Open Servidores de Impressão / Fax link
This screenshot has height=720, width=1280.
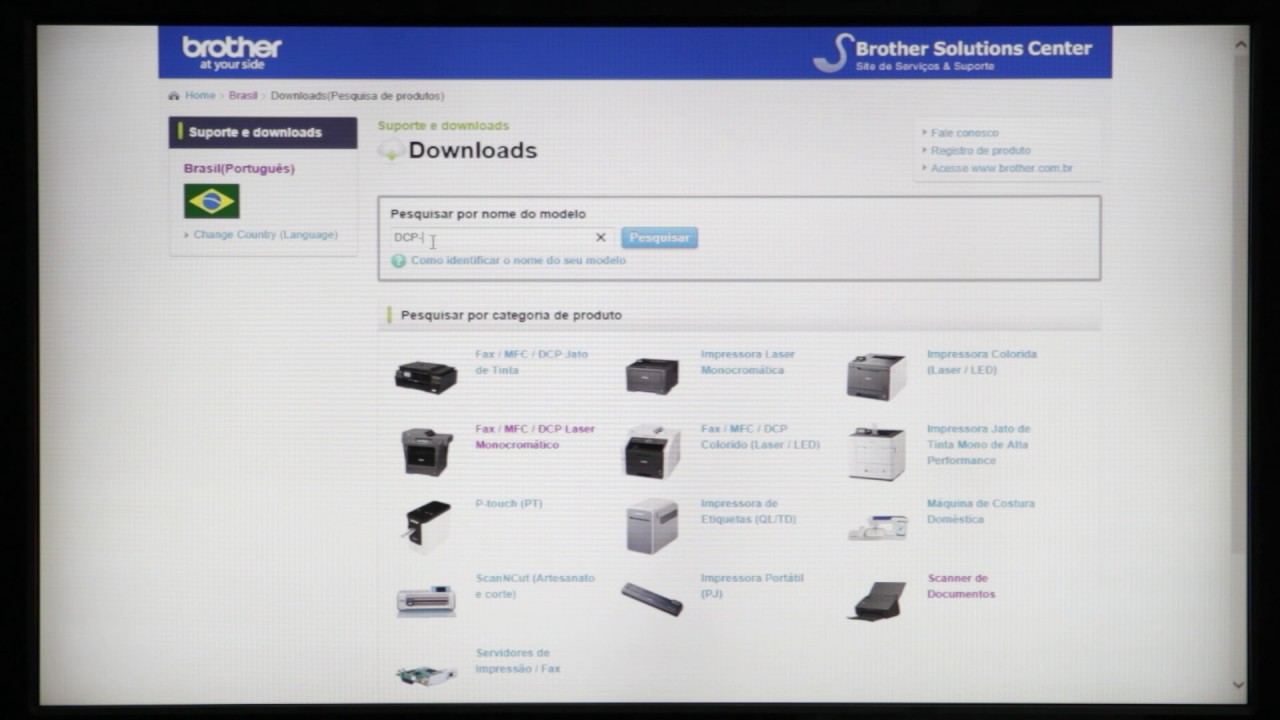pos(518,661)
